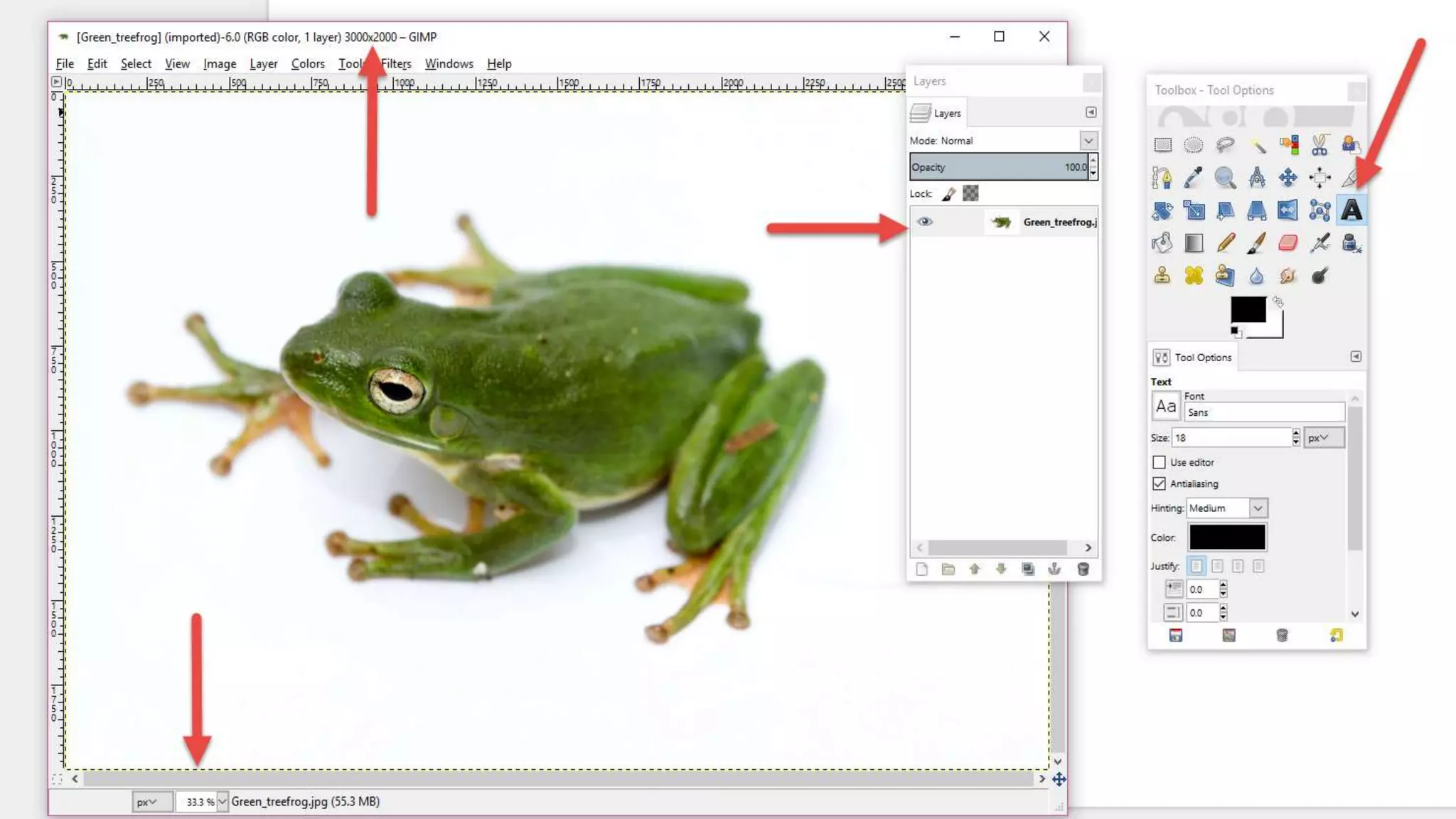
Task: Disable the Antialiasing checkbox
Action: [1159, 483]
